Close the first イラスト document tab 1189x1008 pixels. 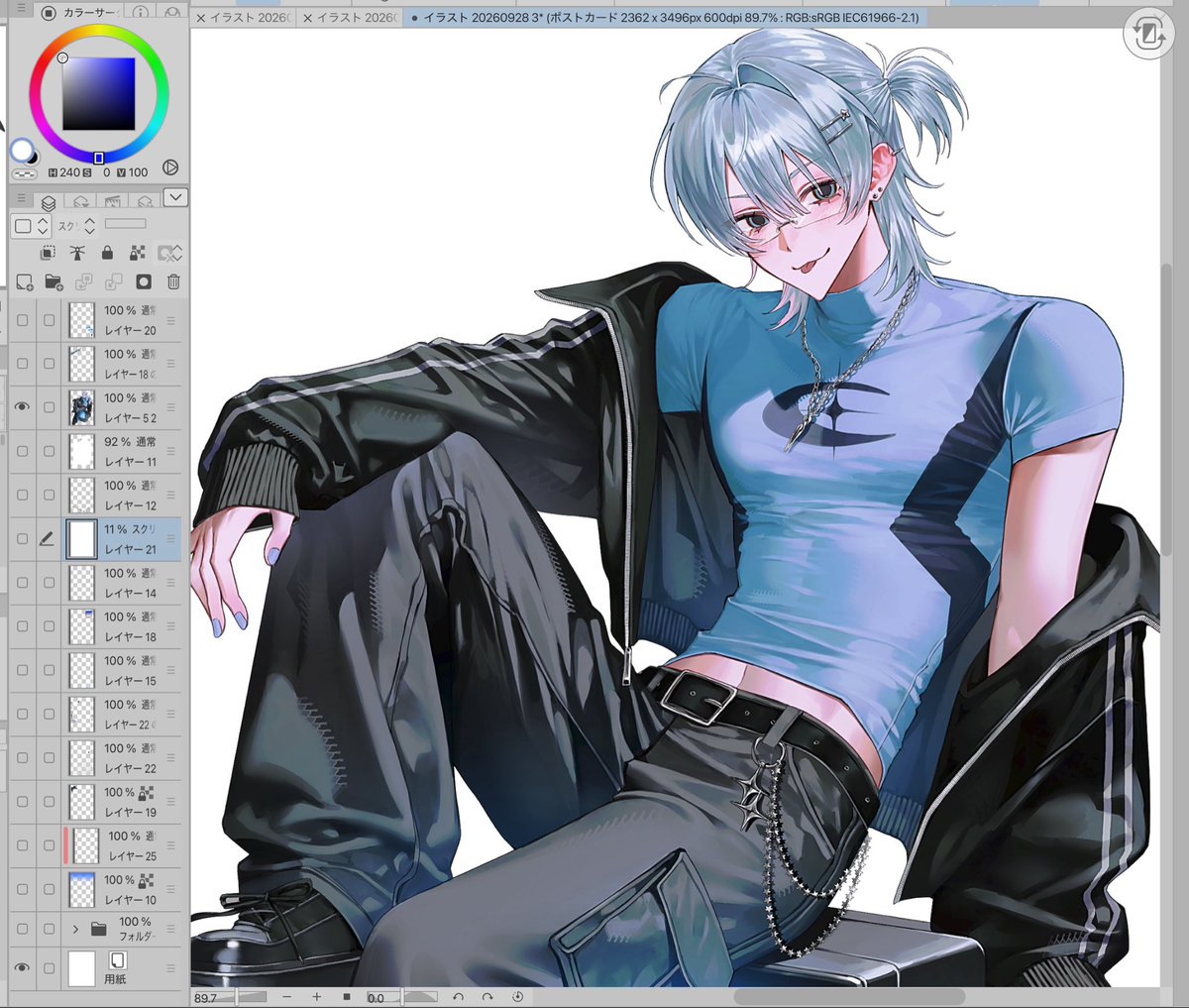(201, 18)
